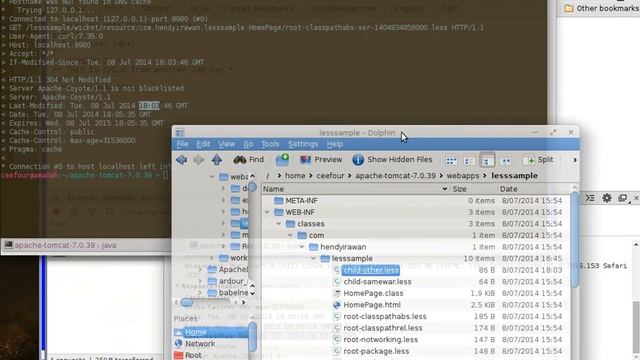The height and width of the screenshot is (360, 640).
Task: Switch to Details view mode
Action: pos(487,160)
